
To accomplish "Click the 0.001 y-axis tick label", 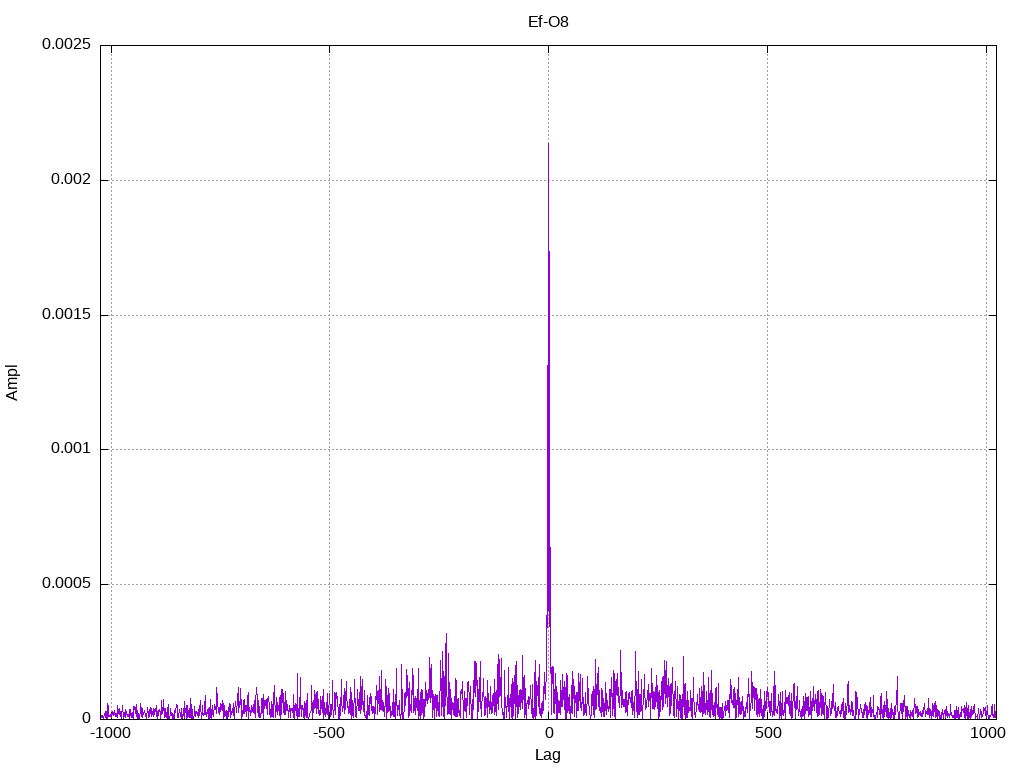I will click(x=71, y=449).
